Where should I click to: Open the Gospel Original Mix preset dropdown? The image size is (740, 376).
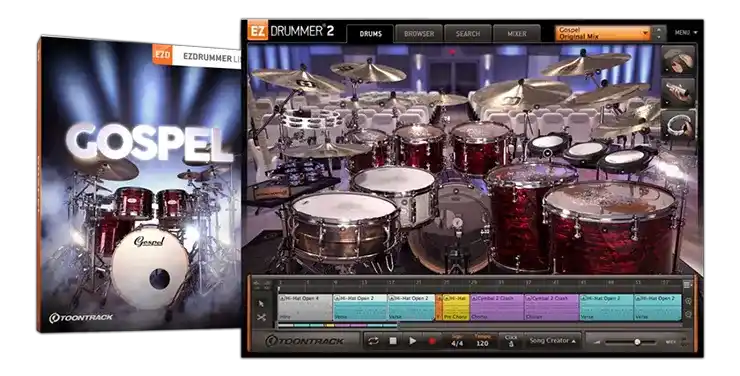pos(603,33)
